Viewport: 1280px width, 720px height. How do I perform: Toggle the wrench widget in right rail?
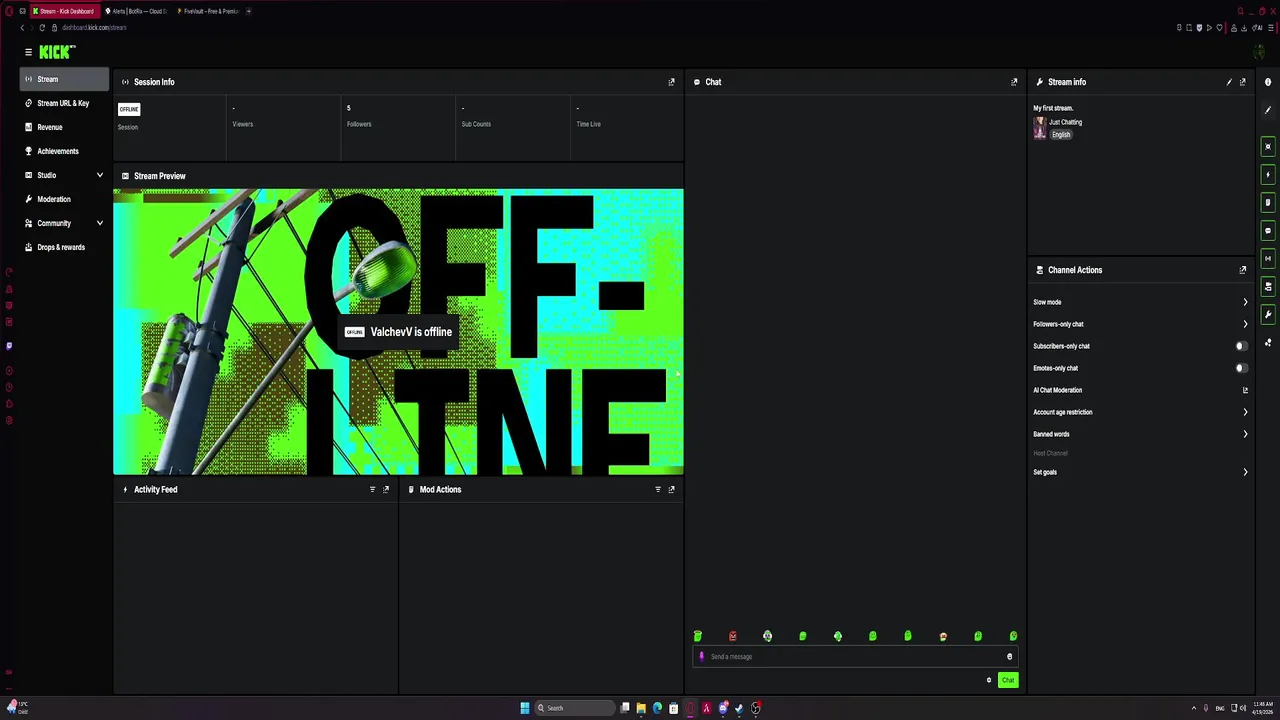click(x=1268, y=315)
